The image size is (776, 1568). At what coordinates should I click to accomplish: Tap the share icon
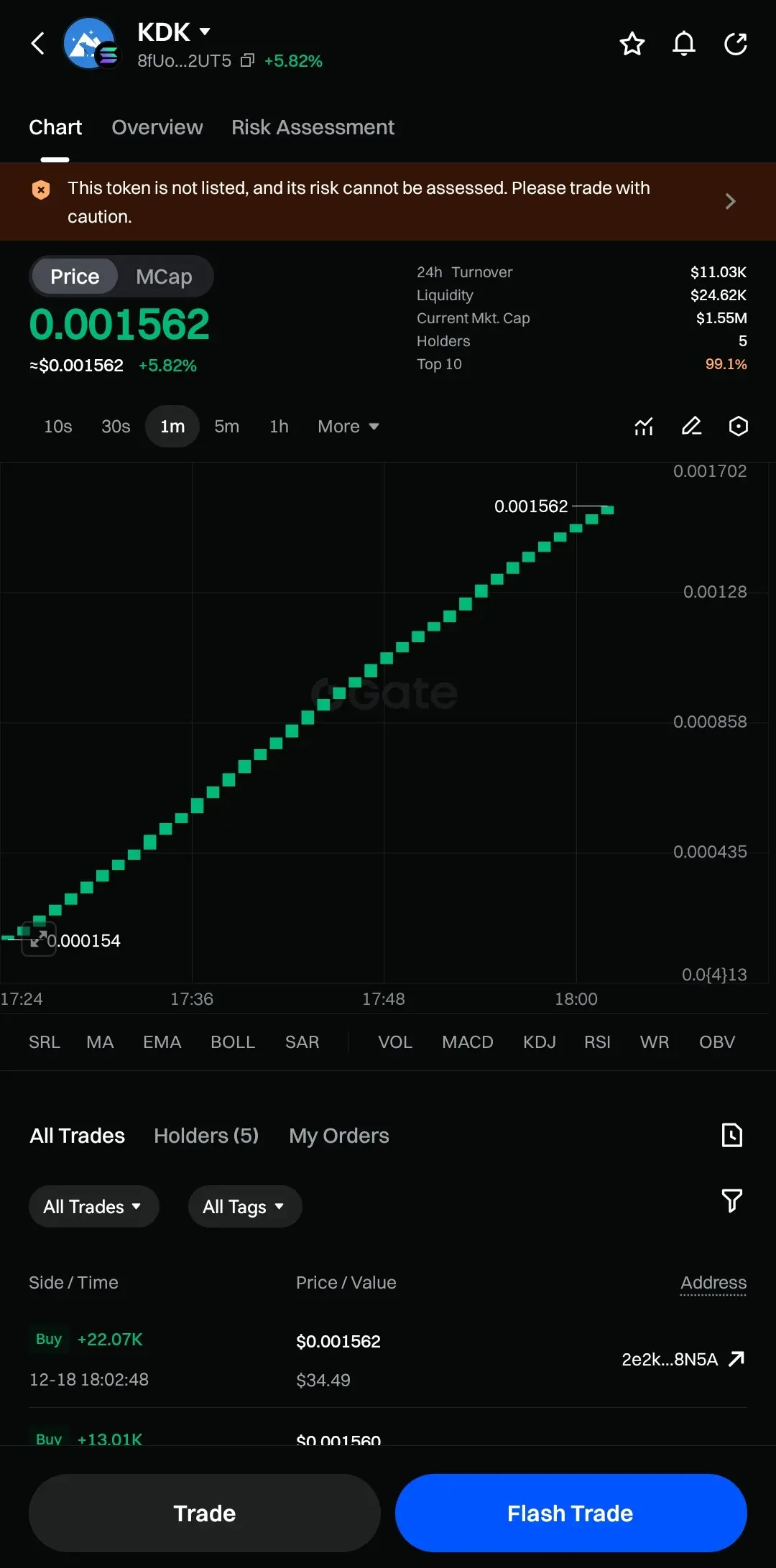click(736, 44)
